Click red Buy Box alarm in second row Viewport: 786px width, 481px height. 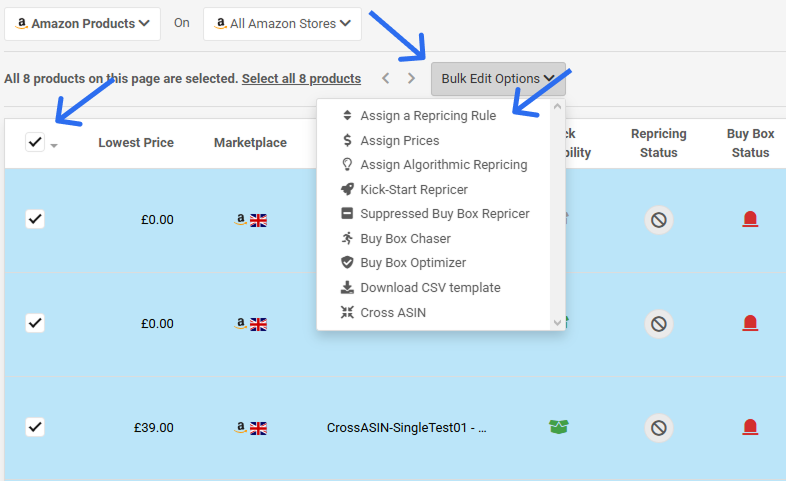tap(750, 323)
